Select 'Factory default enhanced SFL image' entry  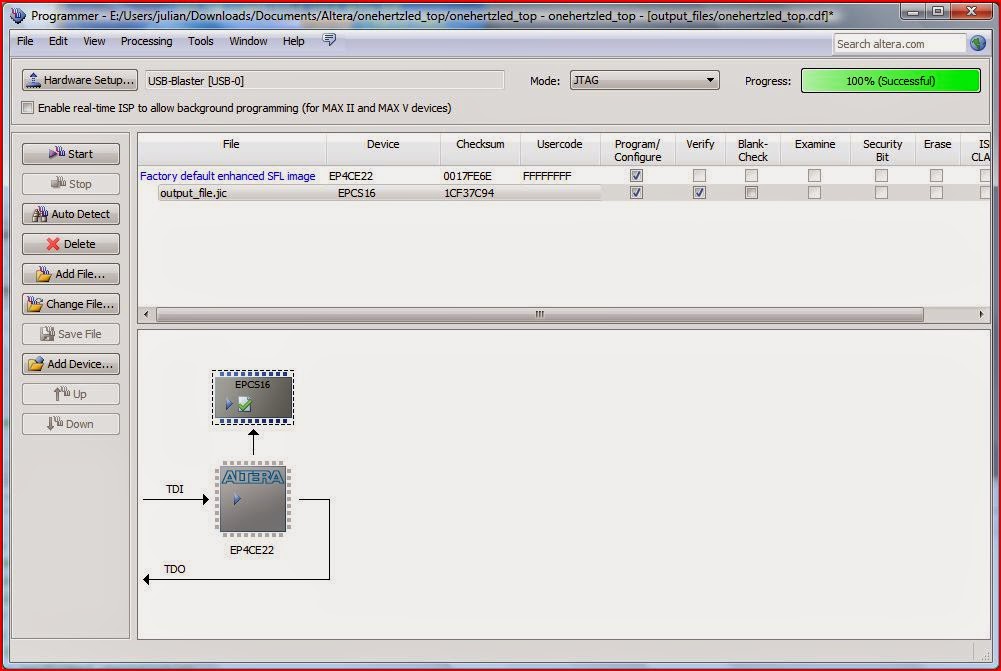228,176
